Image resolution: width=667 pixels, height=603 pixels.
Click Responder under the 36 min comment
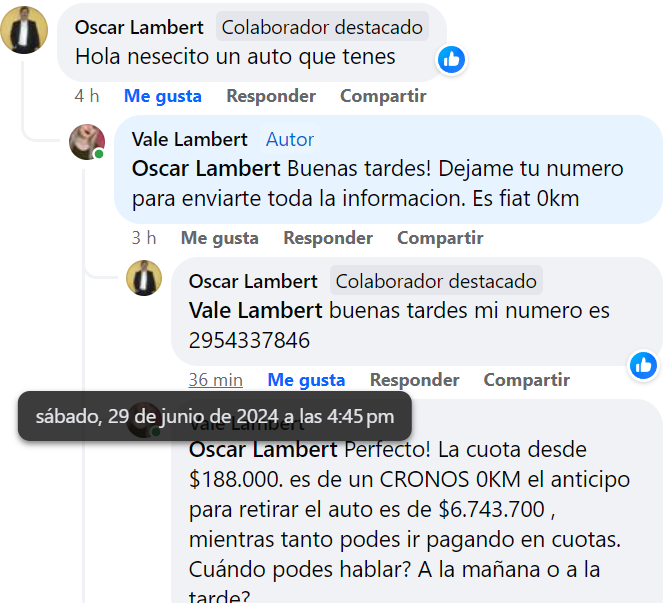(x=414, y=380)
